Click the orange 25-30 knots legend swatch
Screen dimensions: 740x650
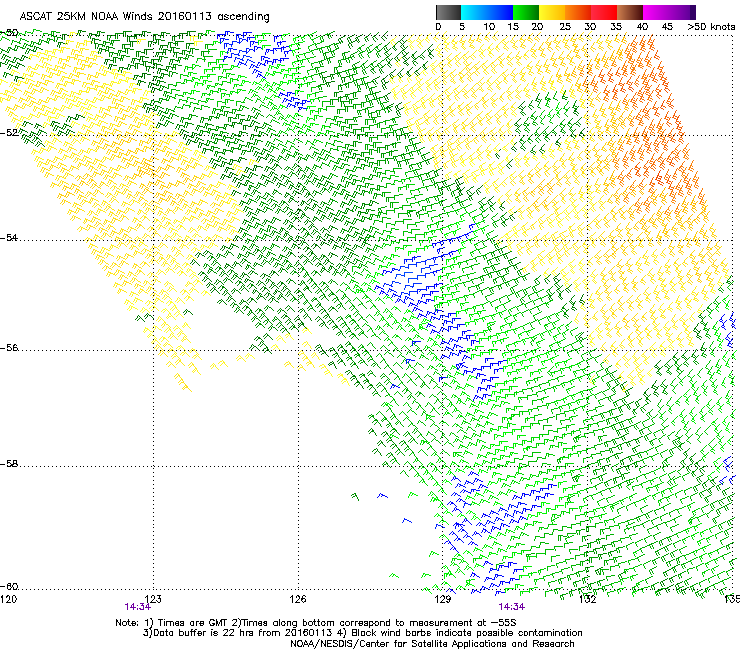pyautogui.click(x=578, y=12)
